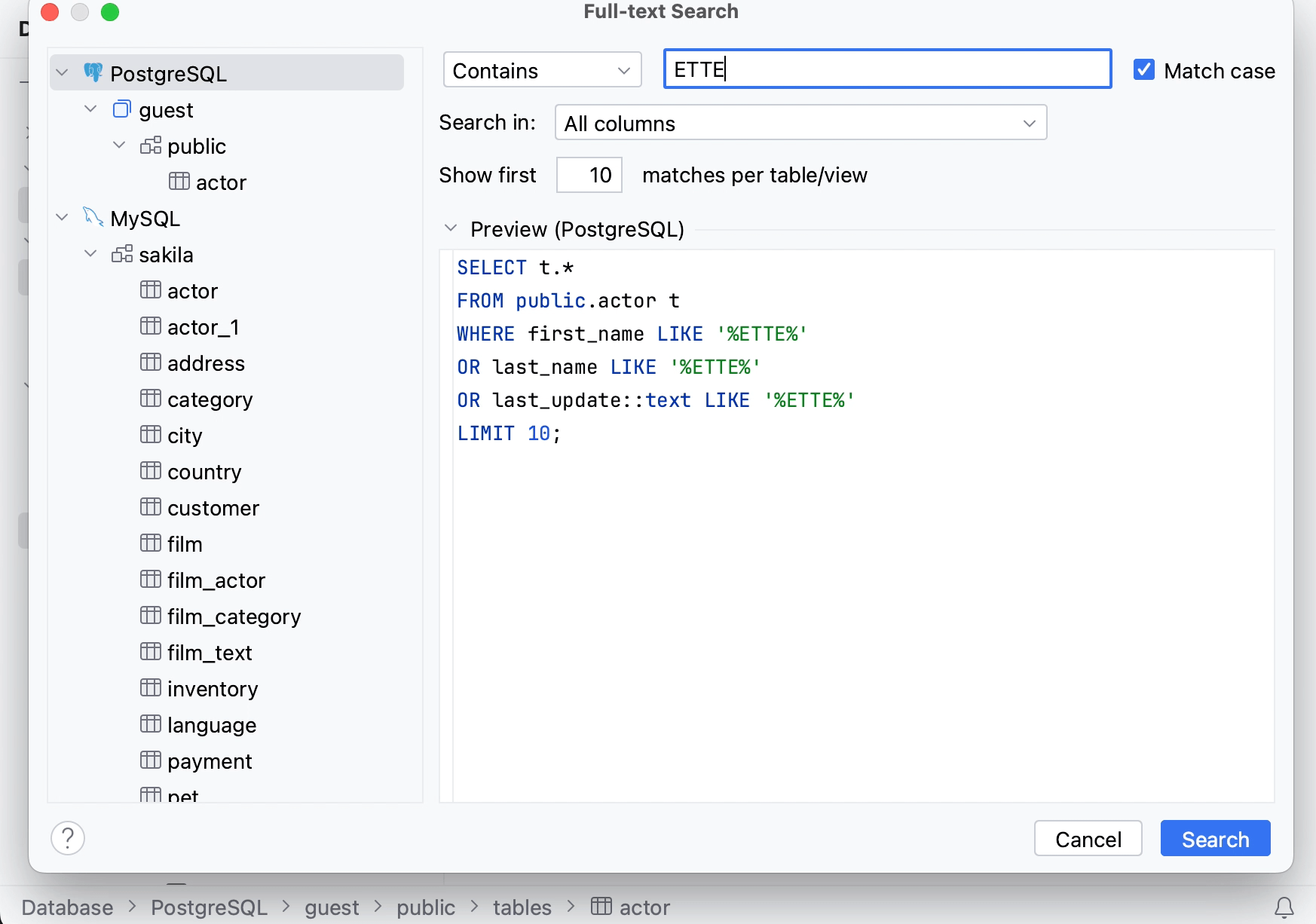Click the public schema icon
Image resolution: width=1316 pixels, height=924 pixels.
coord(151,145)
